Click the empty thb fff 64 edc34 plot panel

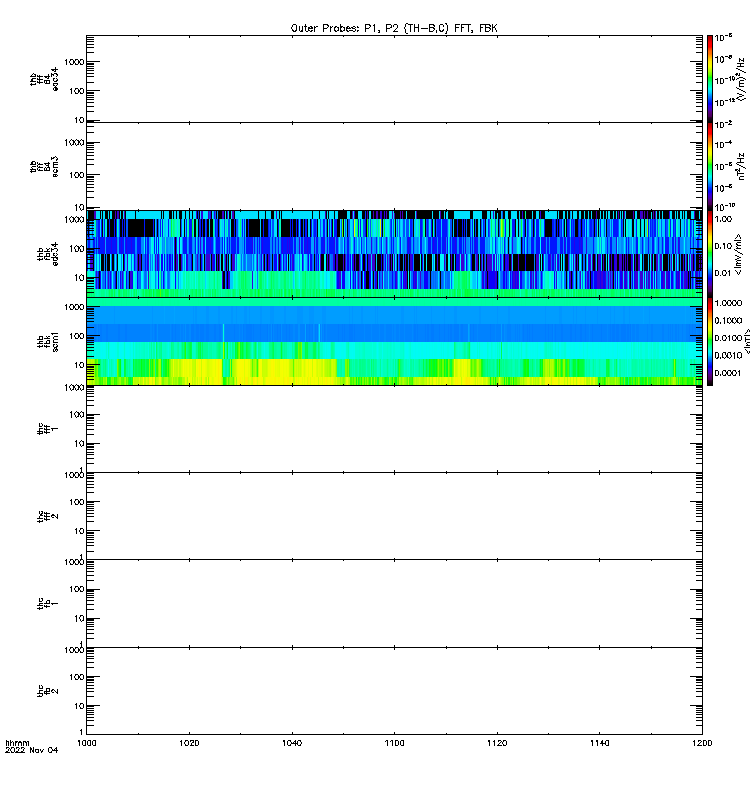pos(394,79)
